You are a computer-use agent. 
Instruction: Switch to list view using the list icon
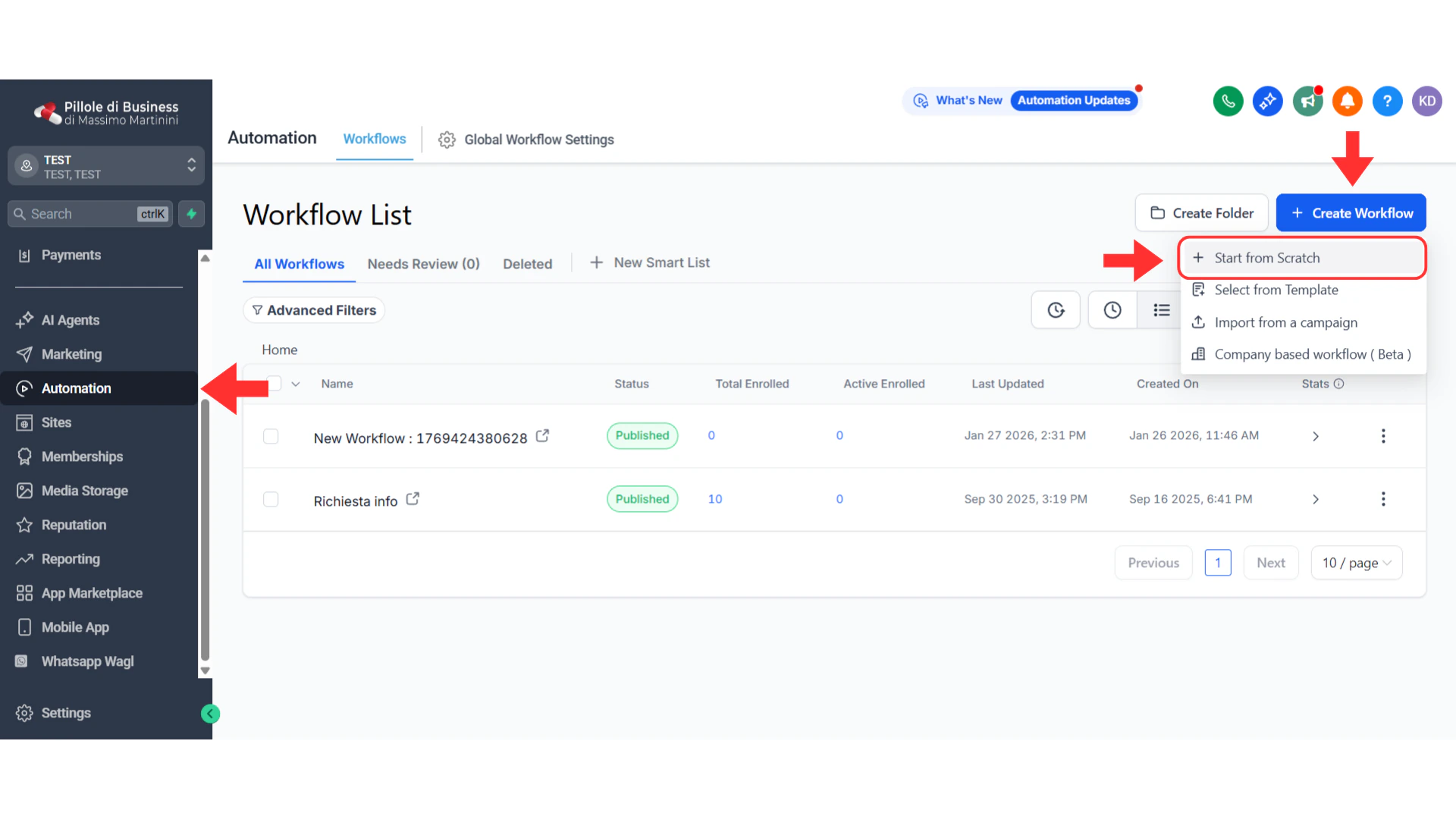click(x=1162, y=309)
